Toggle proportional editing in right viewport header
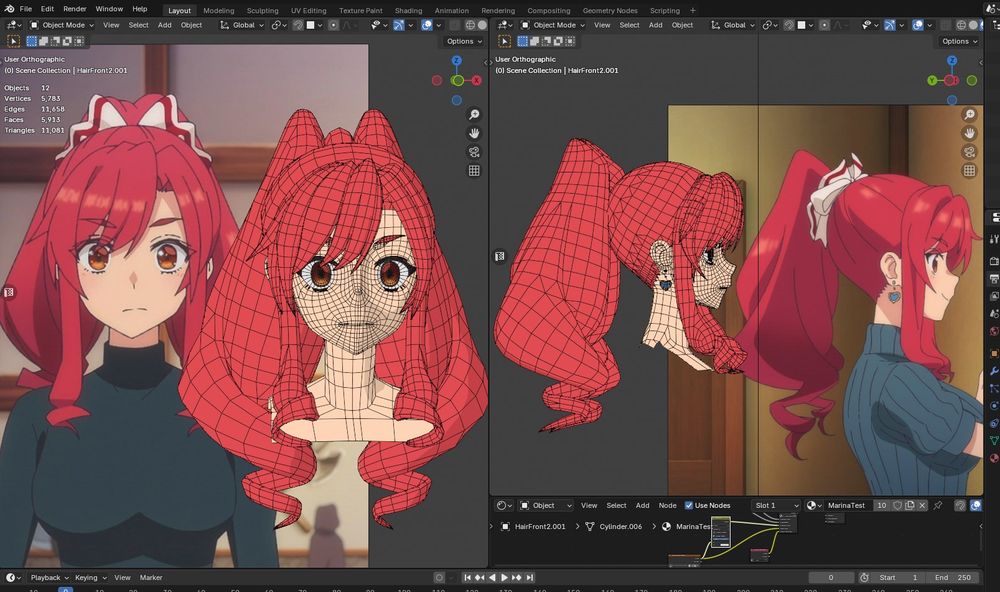The image size is (1000, 592). point(824,25)
